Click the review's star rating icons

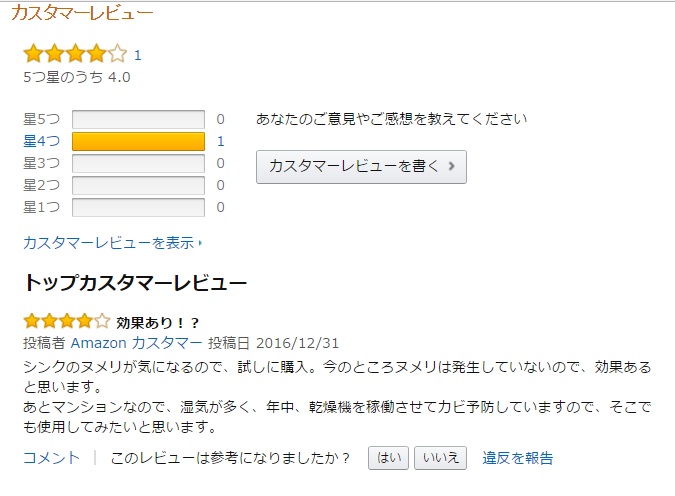pyautogui.click(x=66, y=322)
